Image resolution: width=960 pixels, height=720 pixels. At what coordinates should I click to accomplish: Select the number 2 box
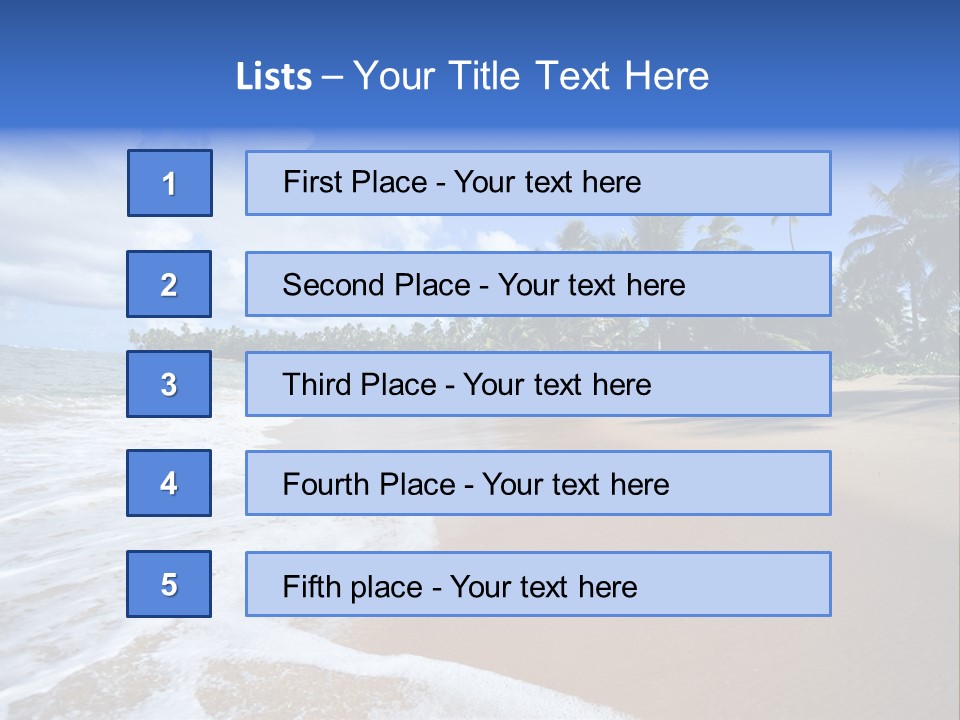click(x=169, y=284)
